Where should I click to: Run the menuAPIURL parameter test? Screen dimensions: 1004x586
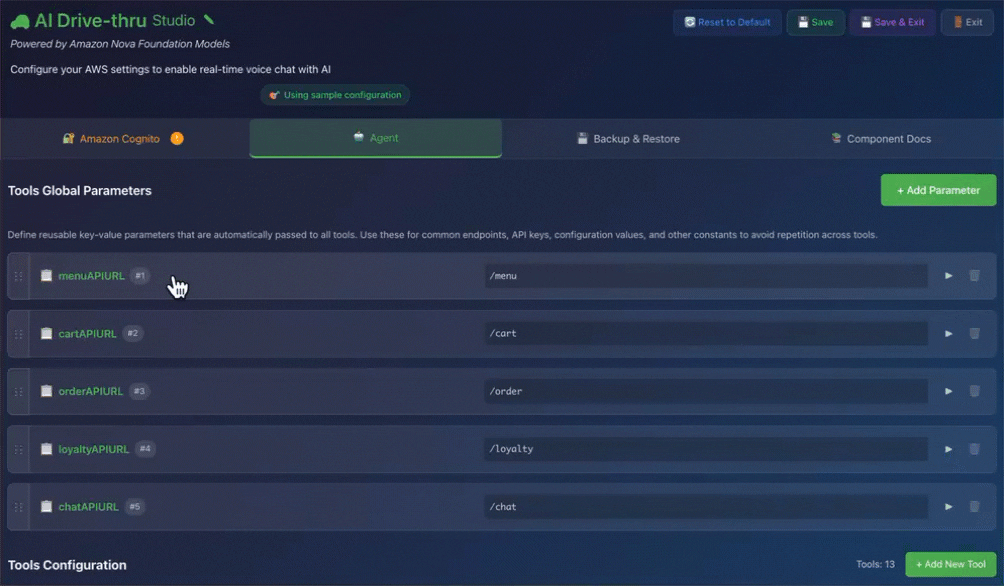pos(948,276)
